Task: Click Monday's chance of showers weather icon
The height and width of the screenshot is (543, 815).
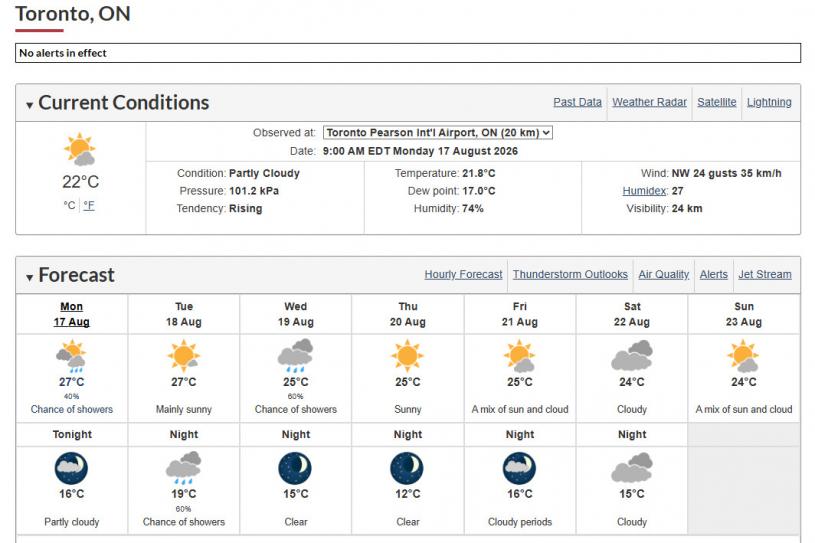Action: click(72, 356)
